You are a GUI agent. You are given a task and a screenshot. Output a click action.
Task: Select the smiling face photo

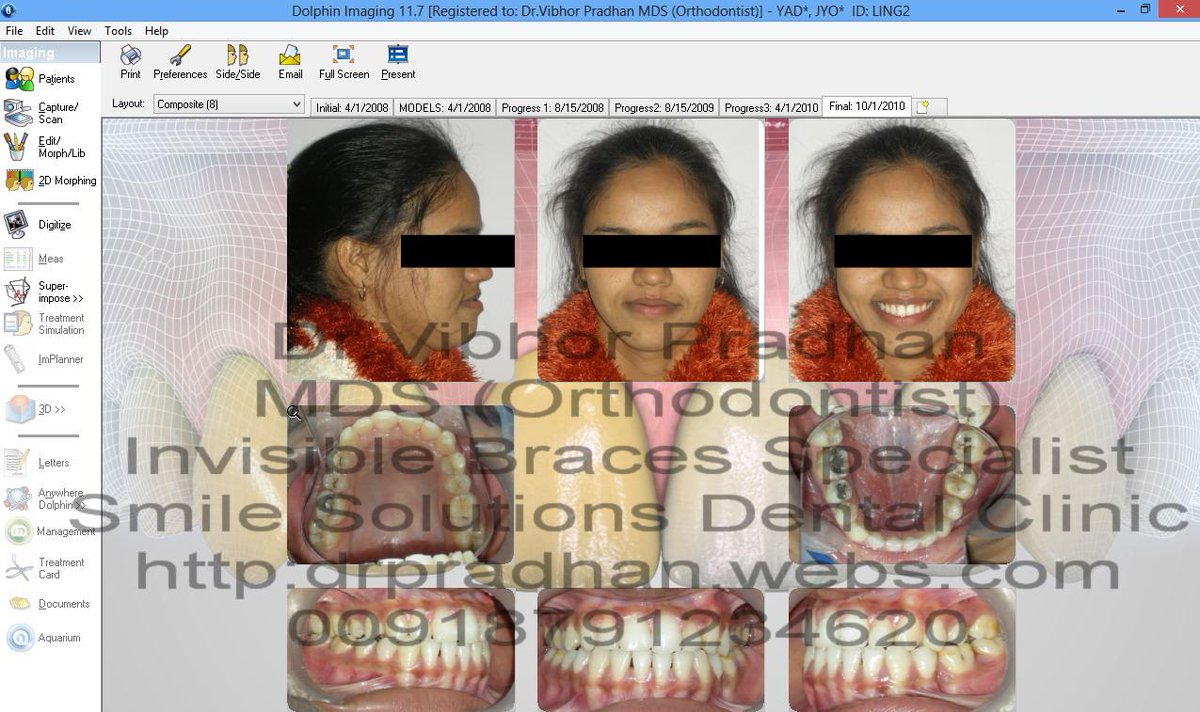[x=902, y=250]
